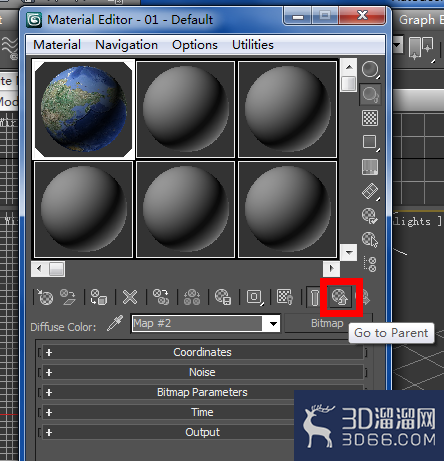Toggle the Backlight icon
The height and width of the screenshot is (461, 444).
point(370,94)
